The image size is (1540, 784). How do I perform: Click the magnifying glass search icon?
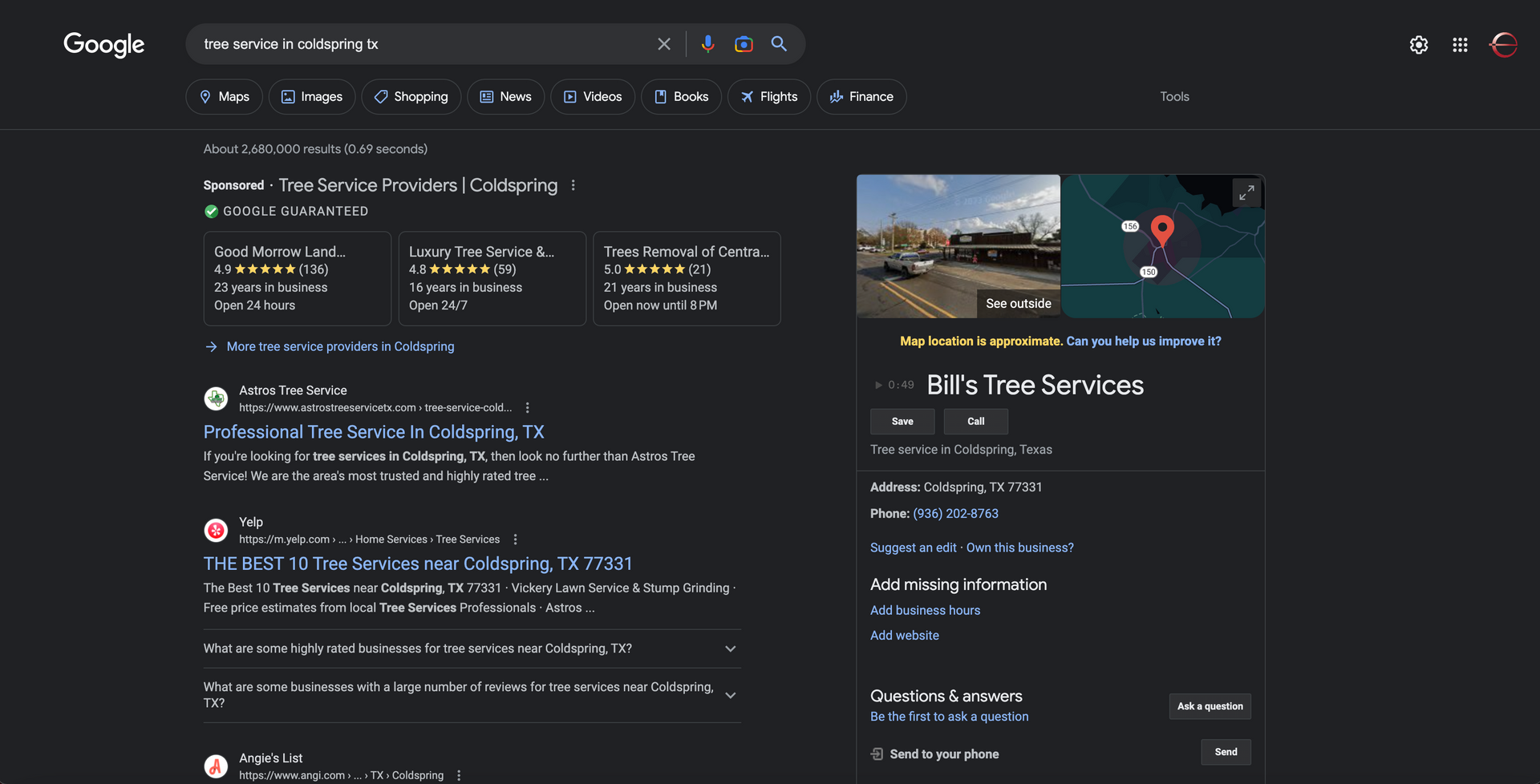779,44
